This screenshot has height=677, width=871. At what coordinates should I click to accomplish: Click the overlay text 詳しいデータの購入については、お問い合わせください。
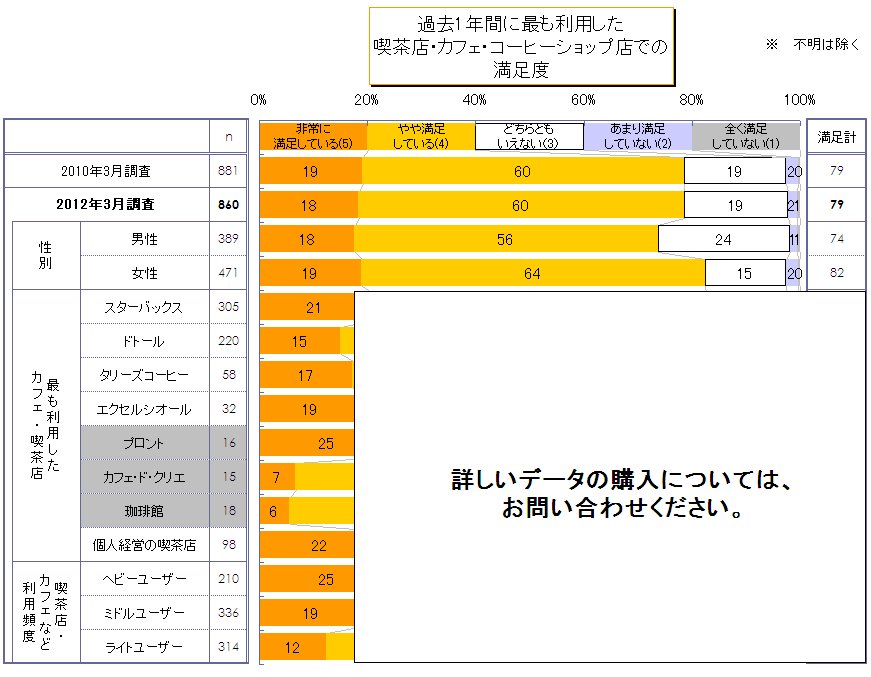(x=622, y=493)
